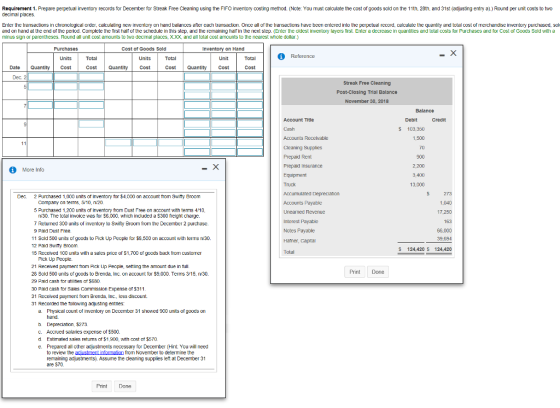Viewport: 560px width, 408px height.
Task: Click Done in the More Info dialog
Action: pyautogui.click(x=125, y=386)
